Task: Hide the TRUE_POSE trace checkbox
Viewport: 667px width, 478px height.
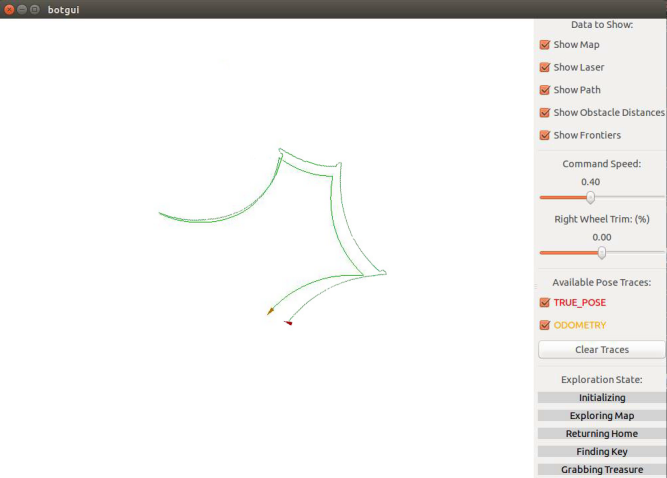Action: point(544,302)
